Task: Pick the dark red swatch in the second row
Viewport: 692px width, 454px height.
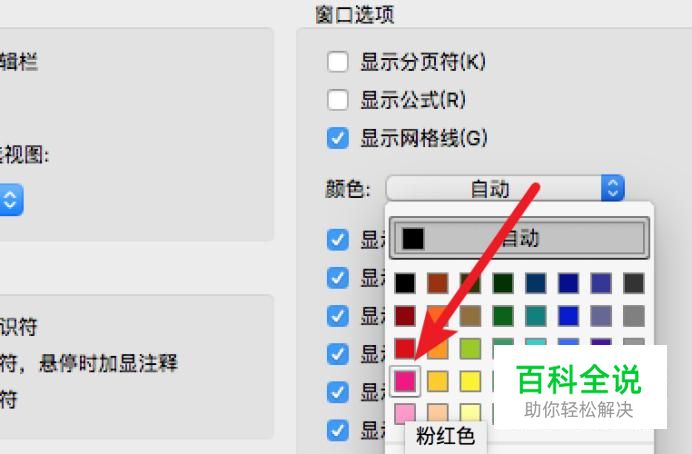Action: point(405,316)
